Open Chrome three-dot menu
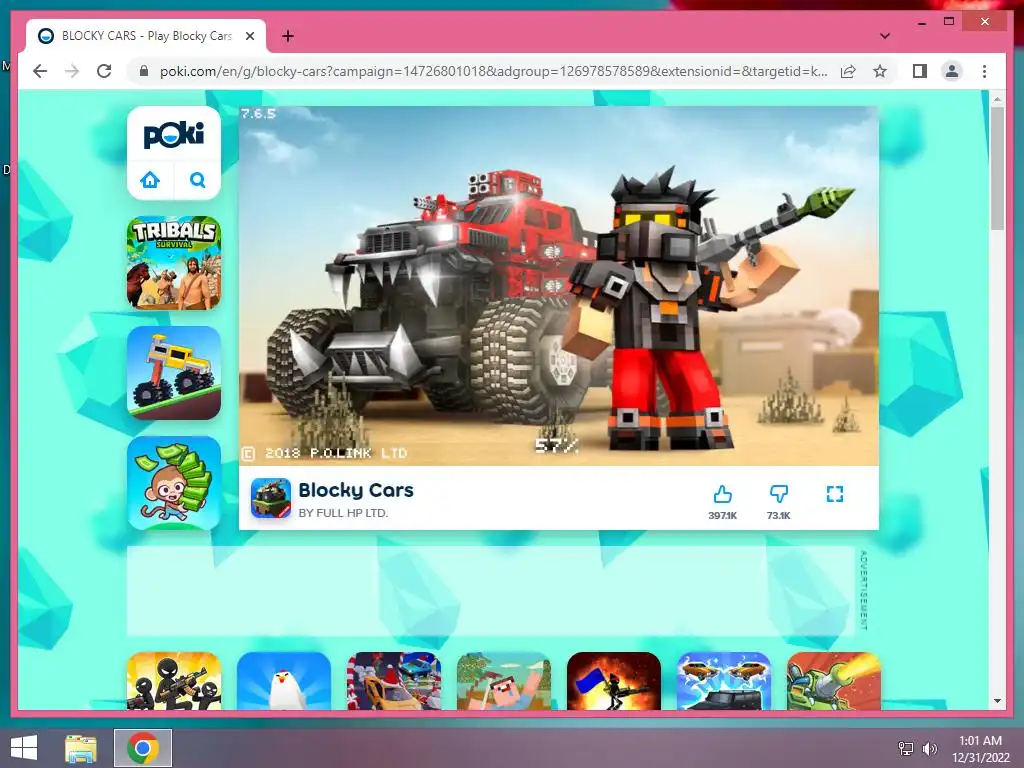 coord(984,71)
